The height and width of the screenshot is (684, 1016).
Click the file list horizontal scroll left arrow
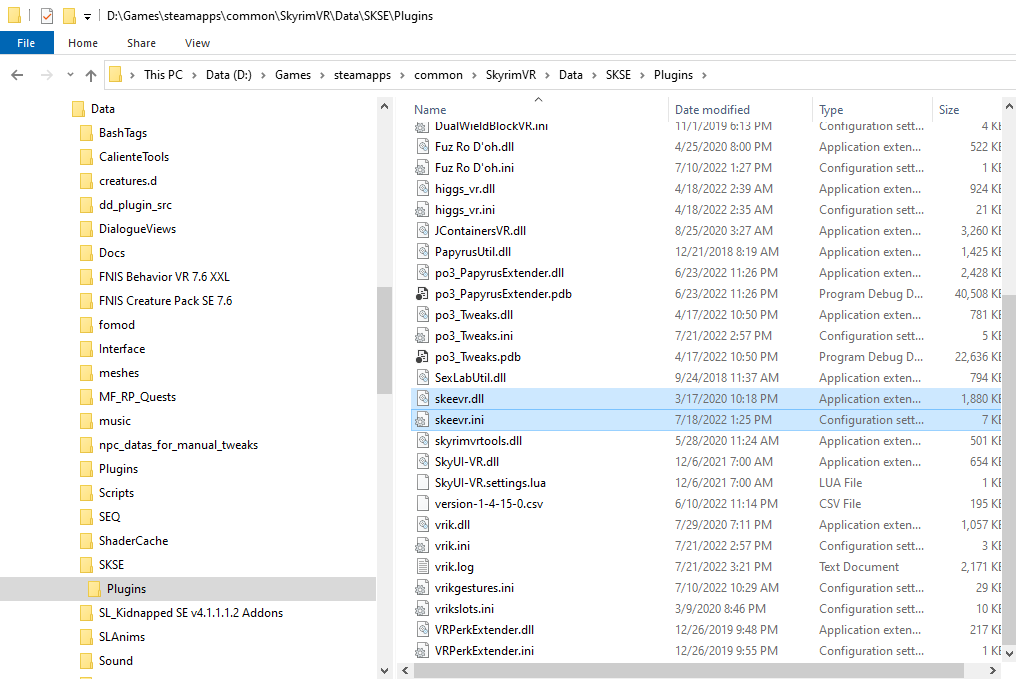405,670
